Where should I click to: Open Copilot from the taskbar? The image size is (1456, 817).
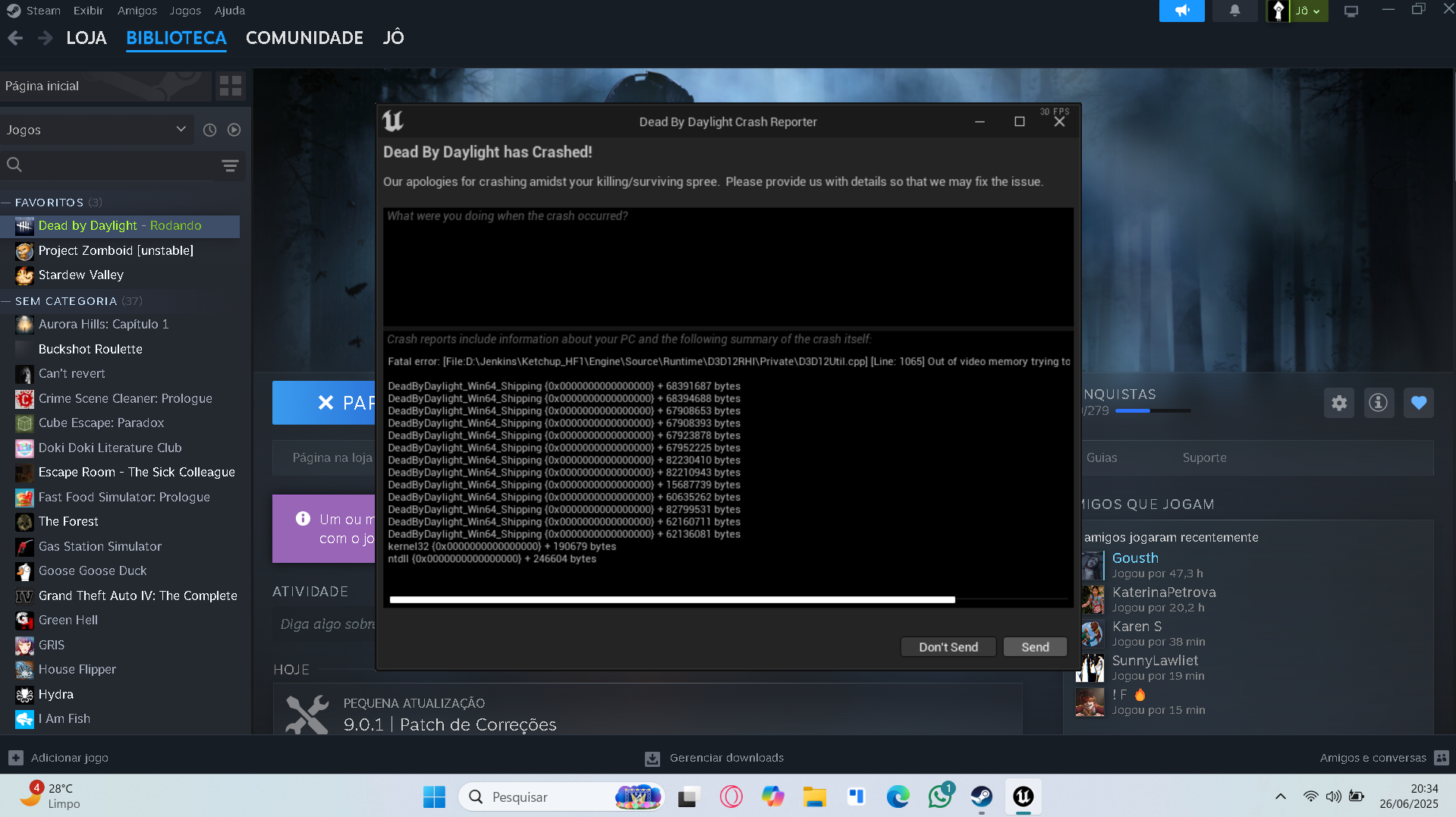[x=773, y=797]
